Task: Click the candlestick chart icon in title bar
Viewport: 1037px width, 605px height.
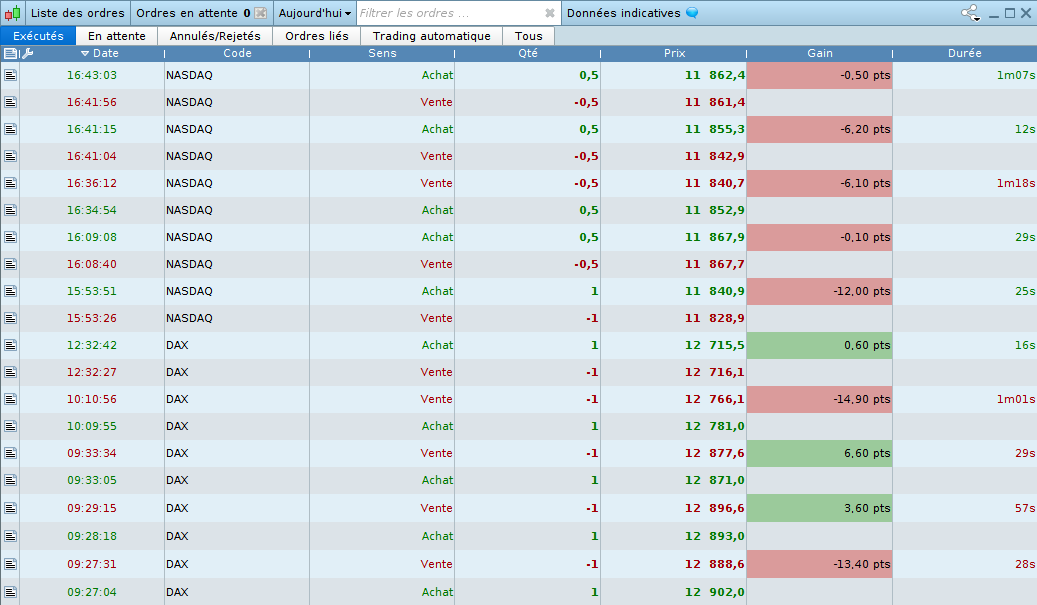Action: pos(13,13)
